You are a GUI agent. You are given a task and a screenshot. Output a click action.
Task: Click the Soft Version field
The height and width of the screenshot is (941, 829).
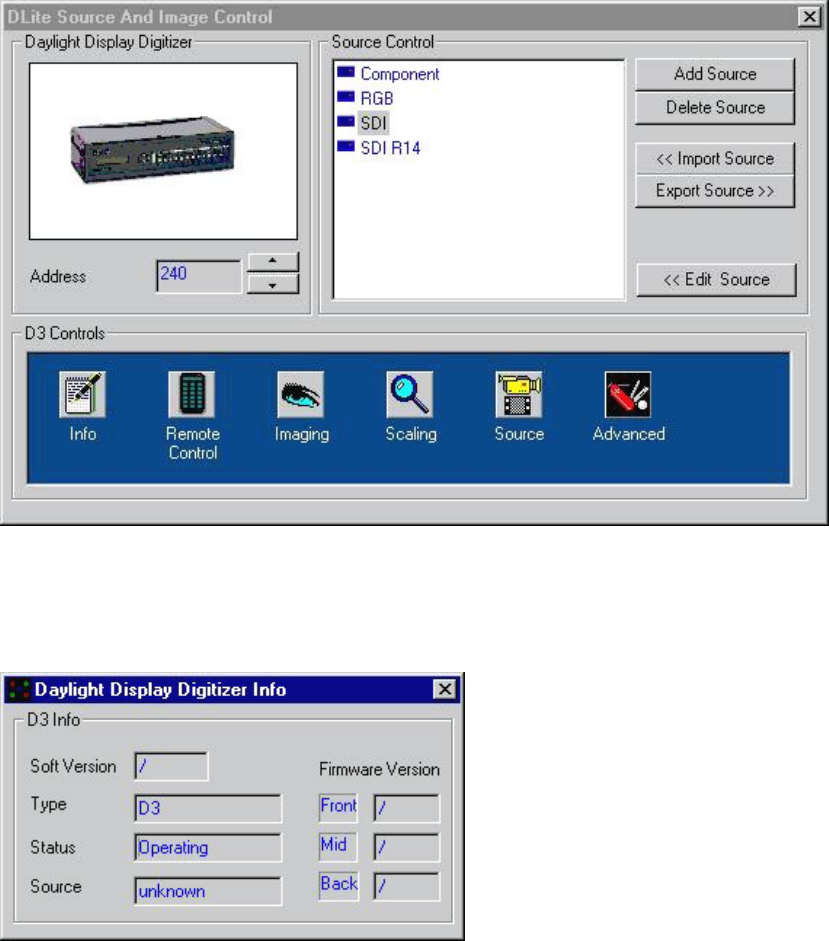[x=172, y=766]
